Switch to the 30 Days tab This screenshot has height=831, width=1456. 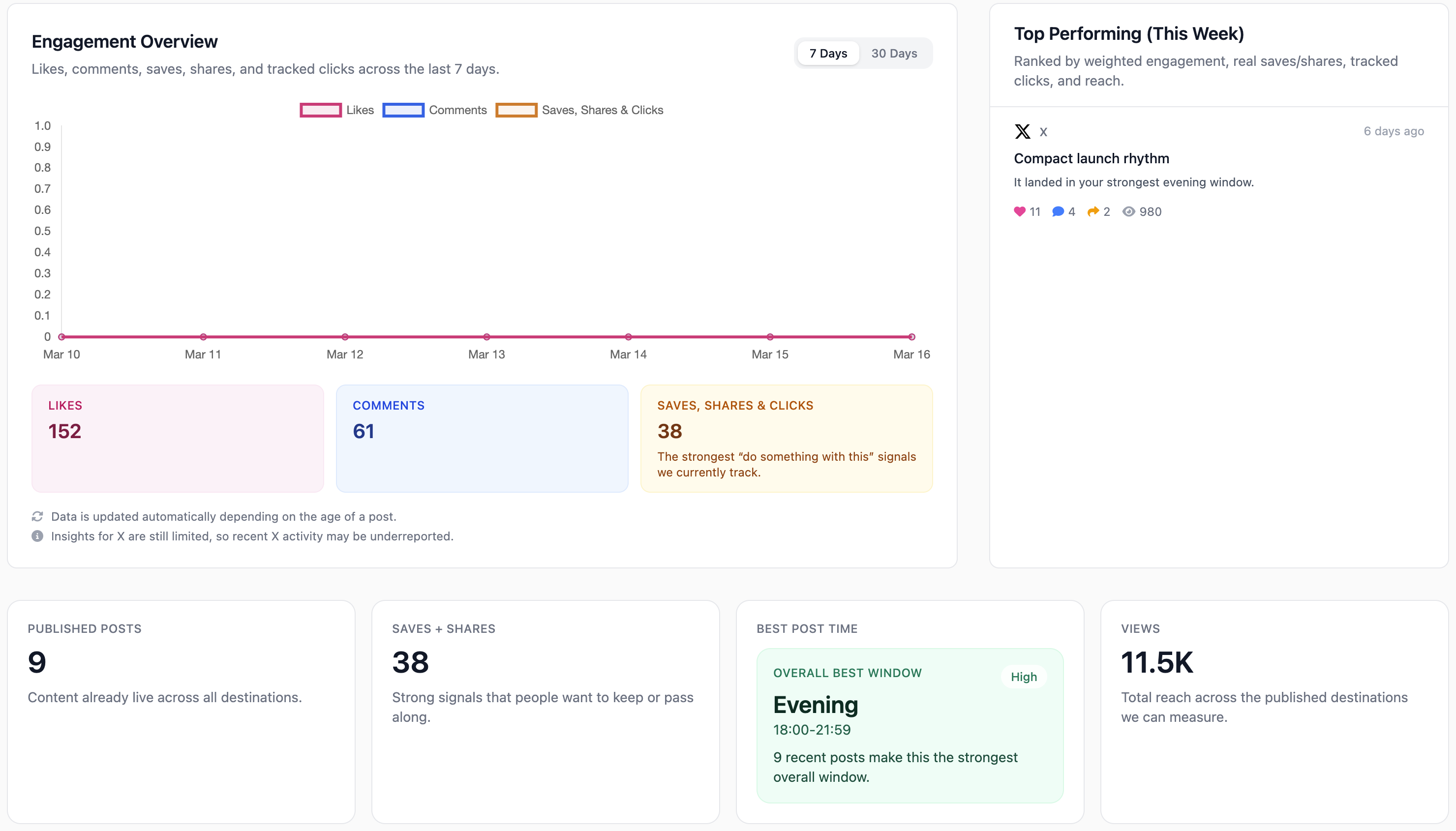893,54
